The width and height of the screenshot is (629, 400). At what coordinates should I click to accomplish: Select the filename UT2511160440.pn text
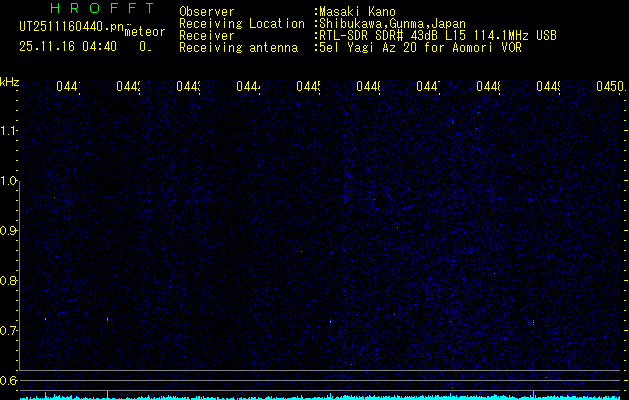72,27
